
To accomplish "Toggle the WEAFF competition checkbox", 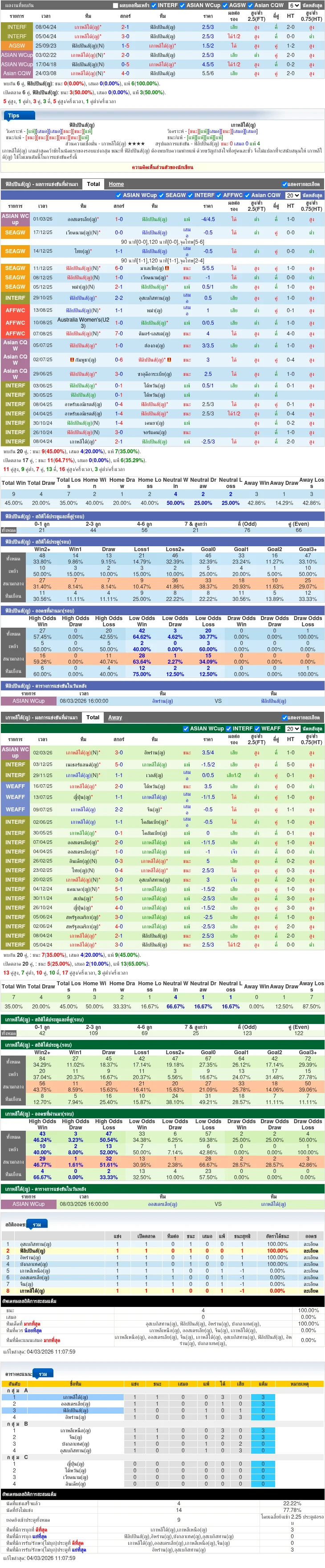I will [x=257, y=729].
